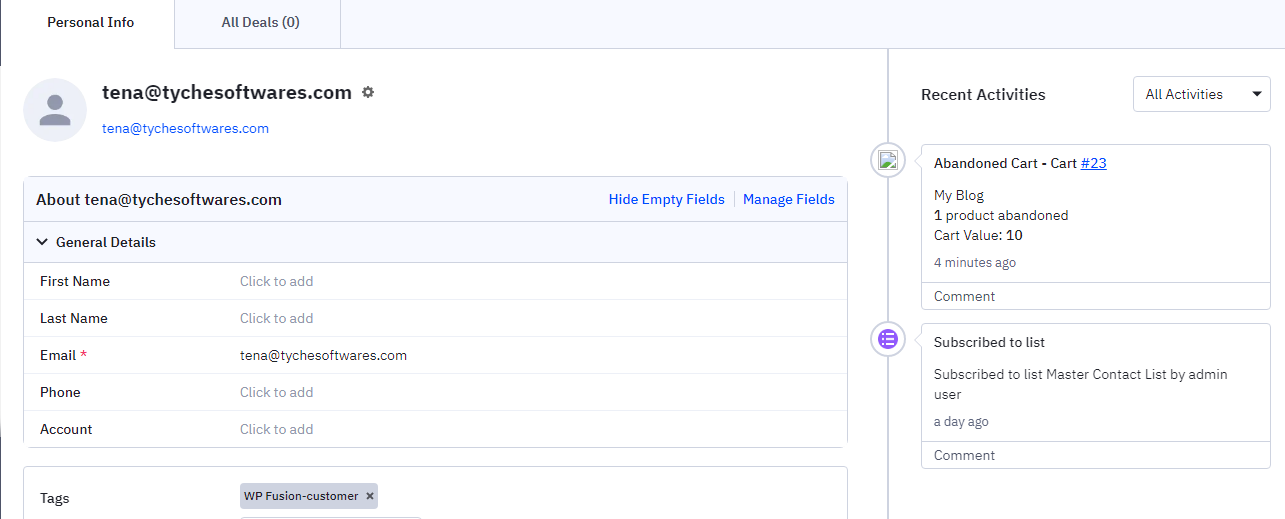
Task: Open Manage Fields link
Action: point(789,199)
